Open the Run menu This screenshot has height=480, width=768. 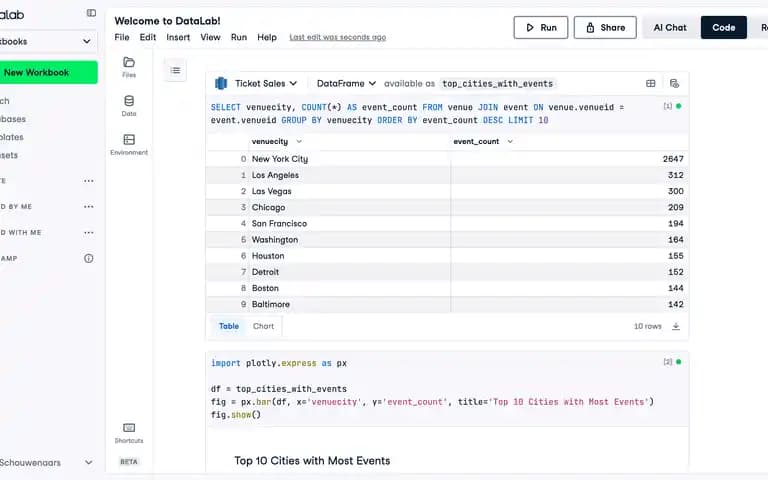(239, 37)
